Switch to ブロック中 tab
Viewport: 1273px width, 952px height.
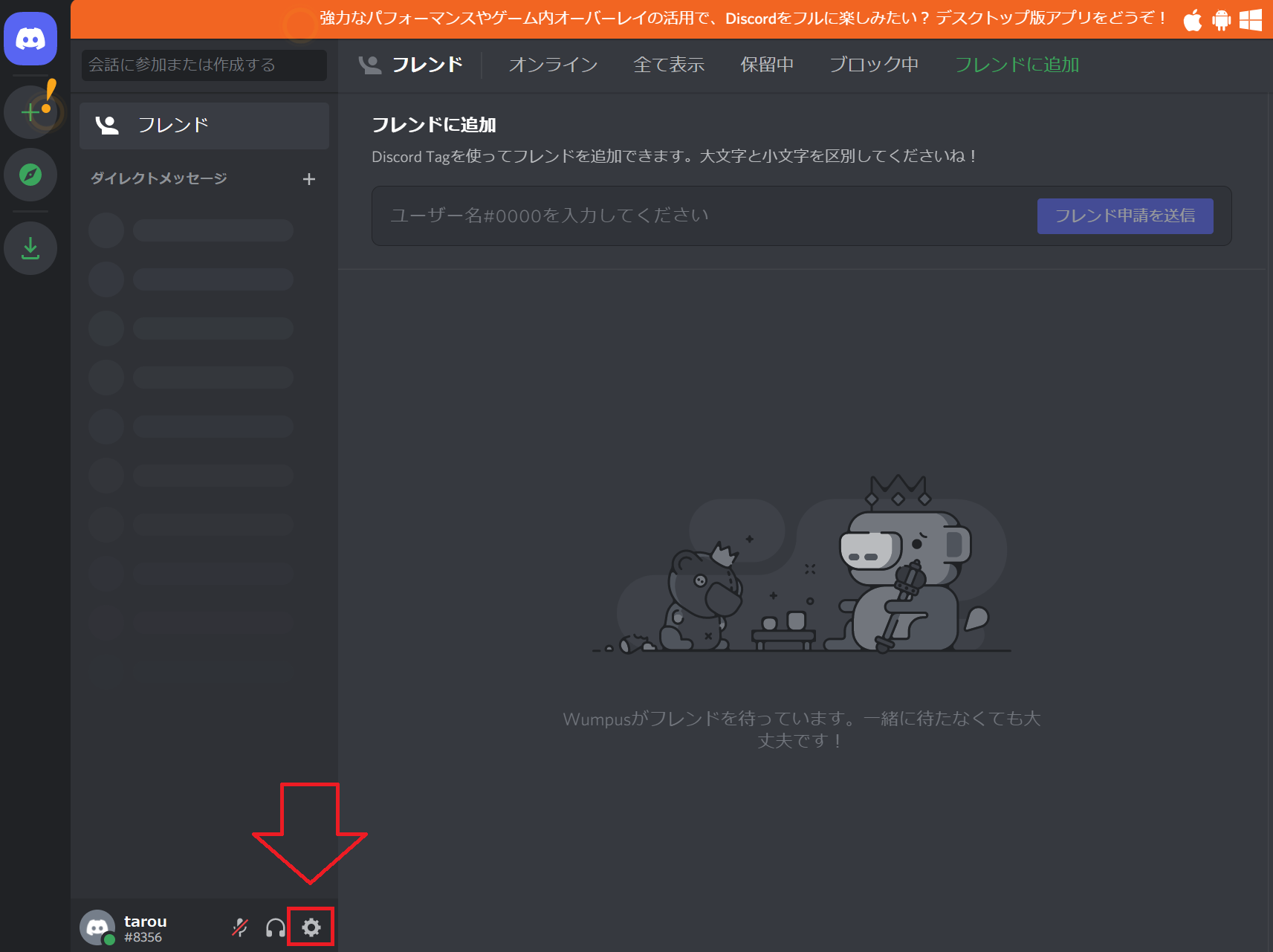(x=874, y=65)
